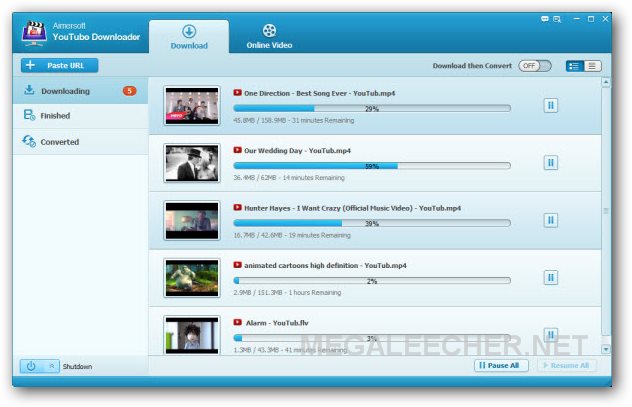Click the scrollbar down arrow
This screenshot has width=632, height=407.
(x=606, y=349)
